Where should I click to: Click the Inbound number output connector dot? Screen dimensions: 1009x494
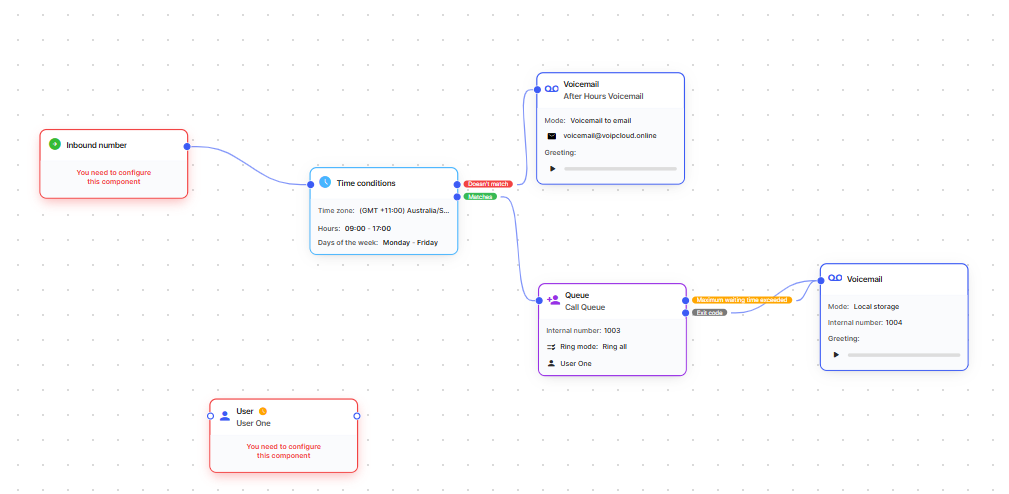(x=187, y=147)
